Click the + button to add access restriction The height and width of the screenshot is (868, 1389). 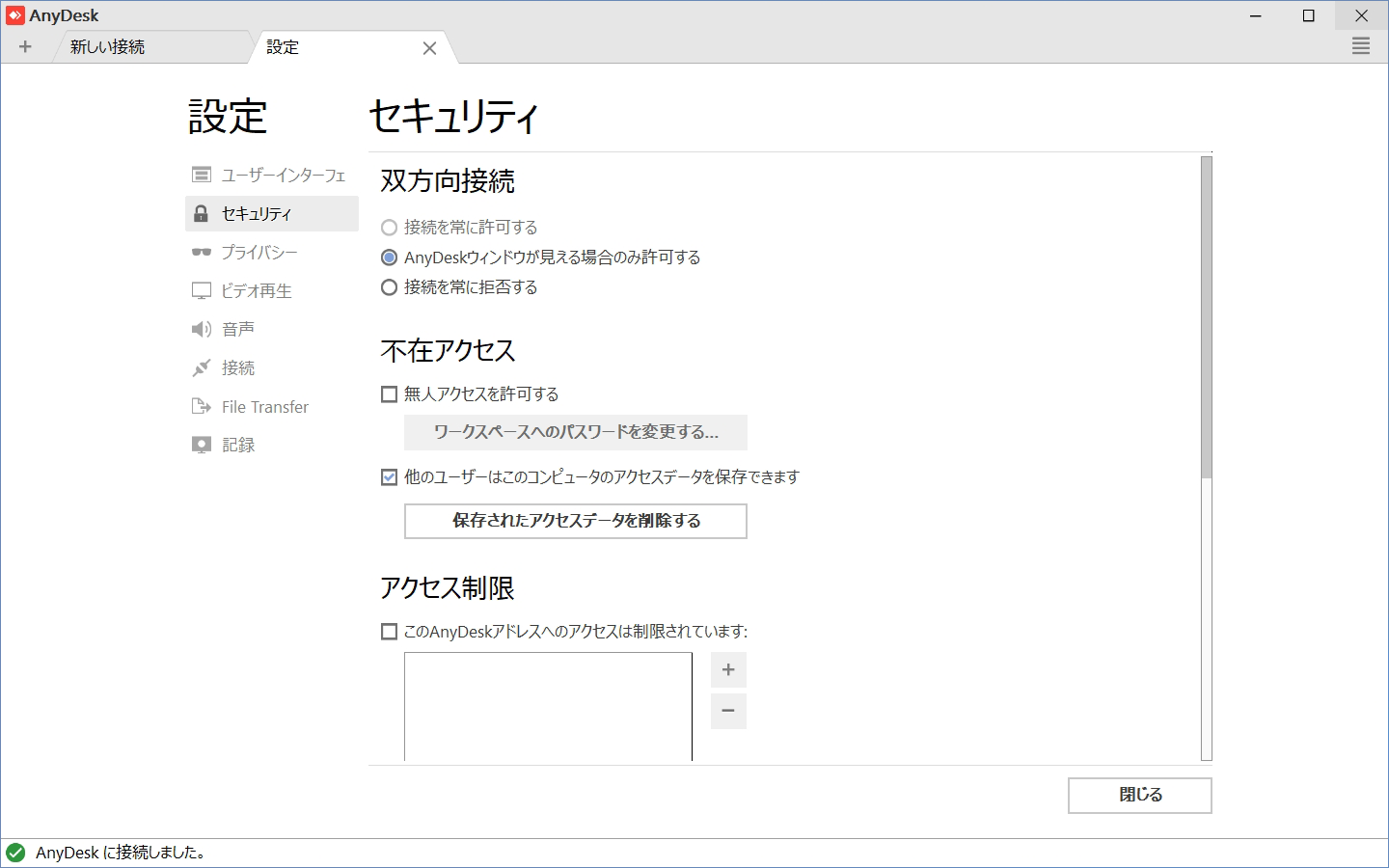[728, 669]
